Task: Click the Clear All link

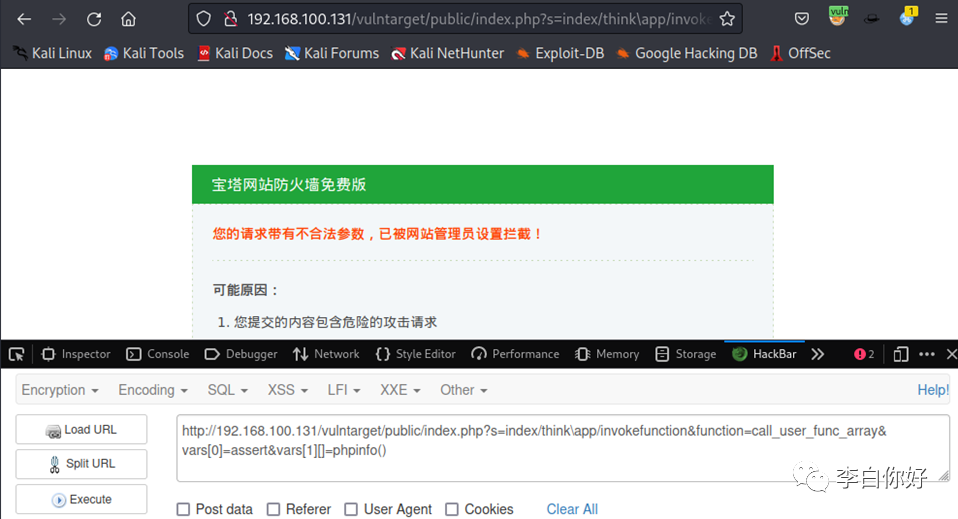Action: [x=572, y=509]
